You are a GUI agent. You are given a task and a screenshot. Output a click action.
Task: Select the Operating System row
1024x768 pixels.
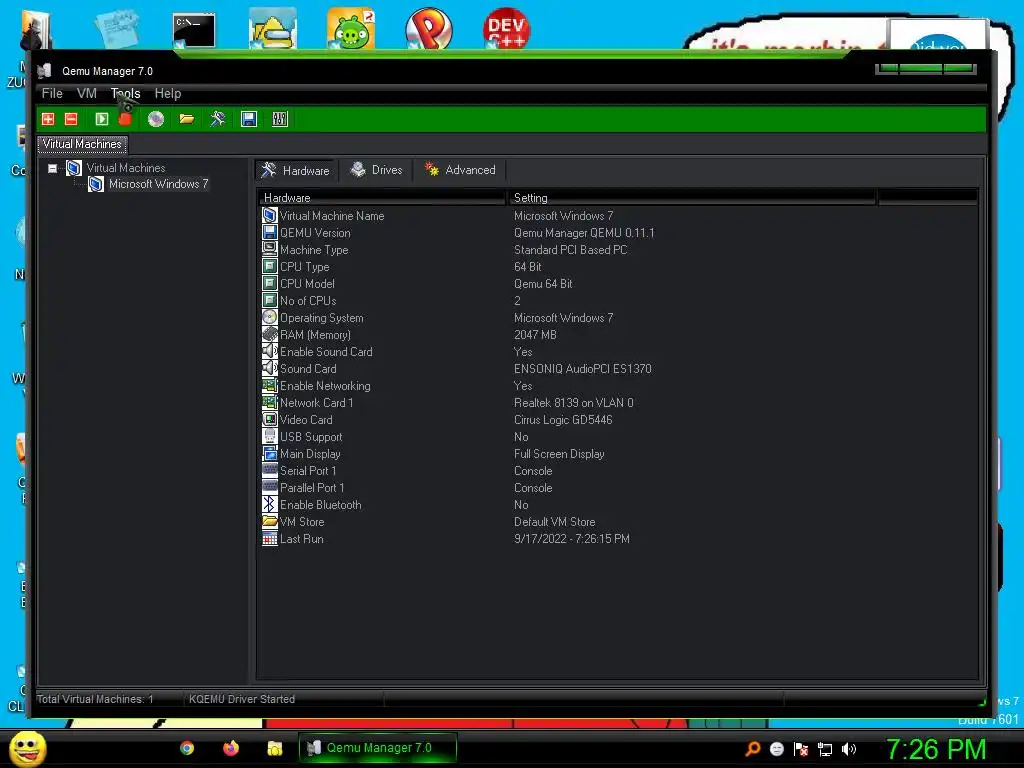(x=618, y=317)
